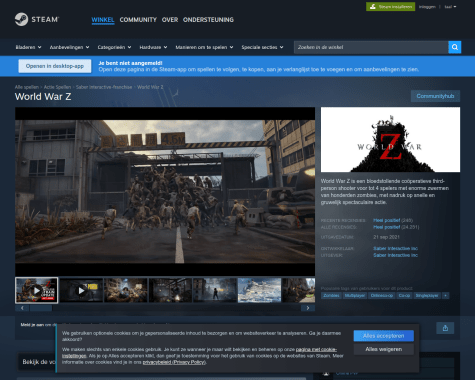Select the Co-op tag
Viewport: 475px width, 380px height.
click(x=404, y=296)
